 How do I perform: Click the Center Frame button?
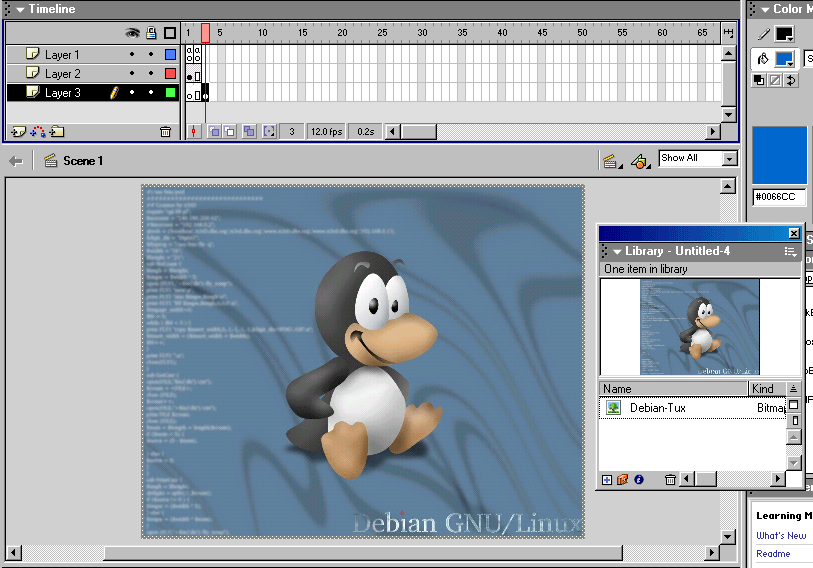(x=194, y=131)
